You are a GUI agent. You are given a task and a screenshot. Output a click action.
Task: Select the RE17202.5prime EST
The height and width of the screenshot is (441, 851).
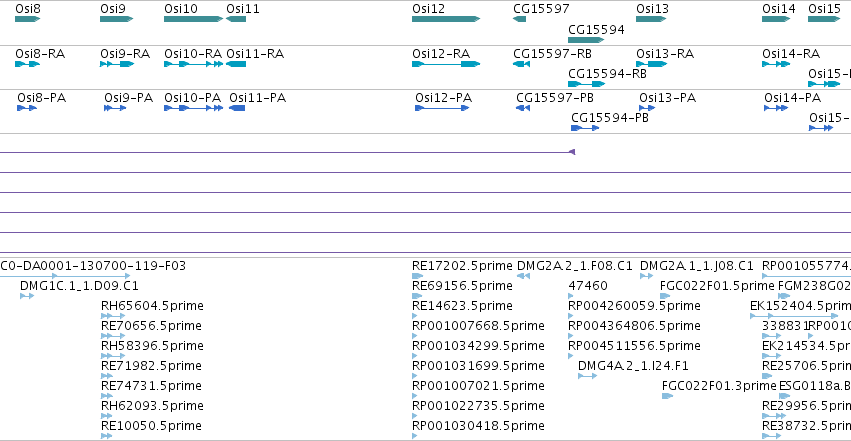(x=417, y=276)
